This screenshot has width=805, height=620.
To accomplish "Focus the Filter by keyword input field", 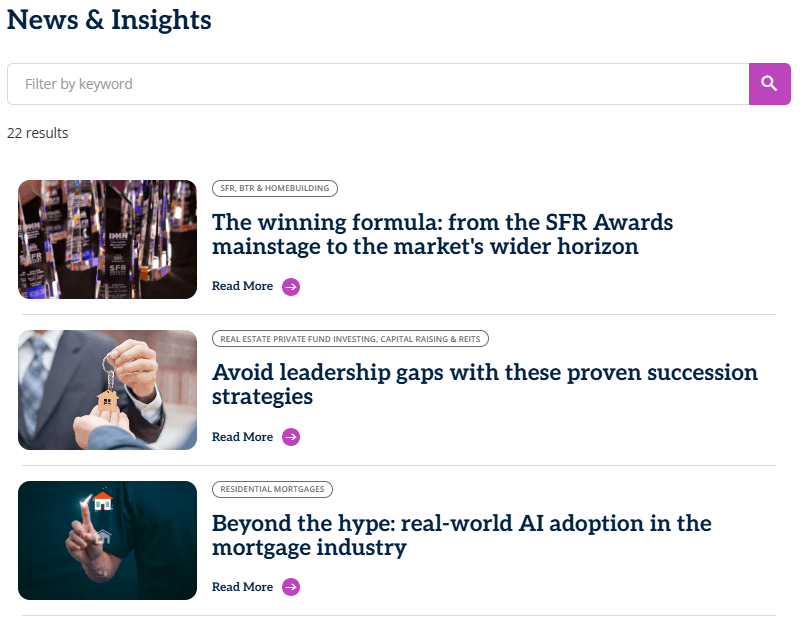I will [378, 84].
